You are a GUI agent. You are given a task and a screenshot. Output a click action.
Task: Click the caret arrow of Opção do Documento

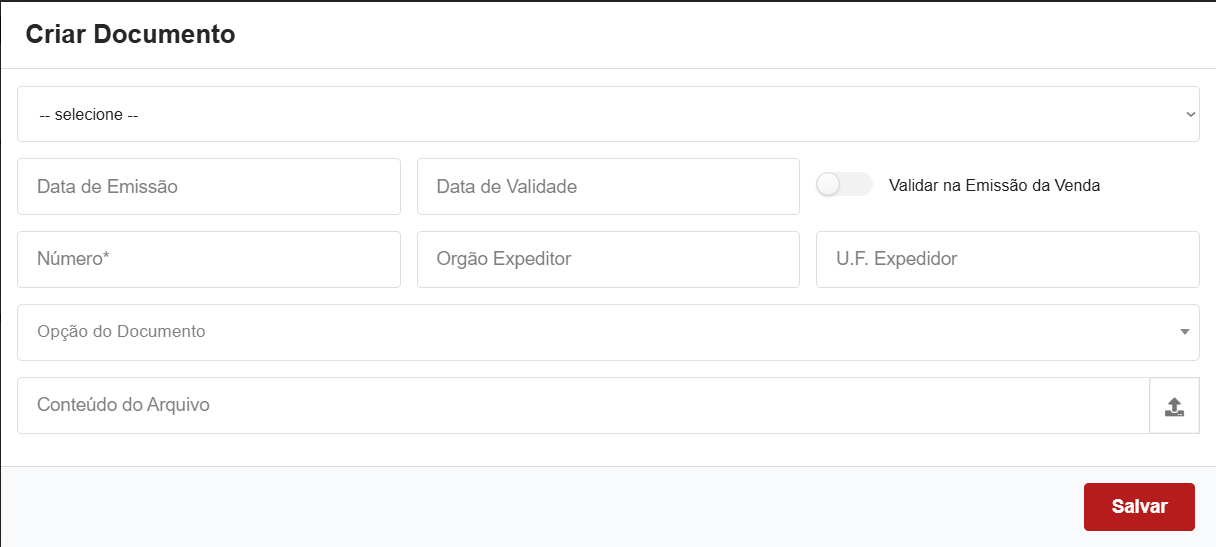coord(1184,332)
